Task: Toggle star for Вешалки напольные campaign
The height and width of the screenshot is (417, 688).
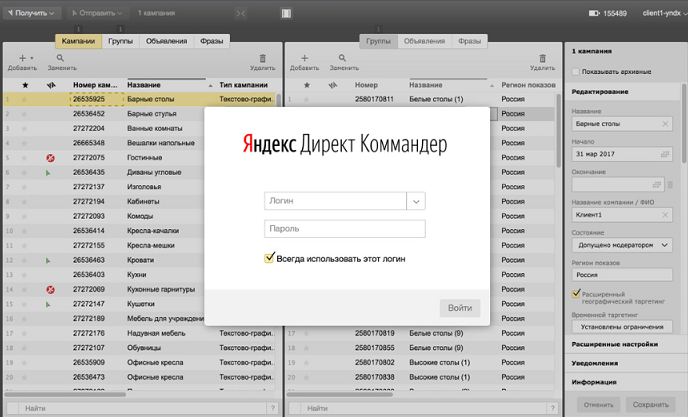Action: (25, 143)
